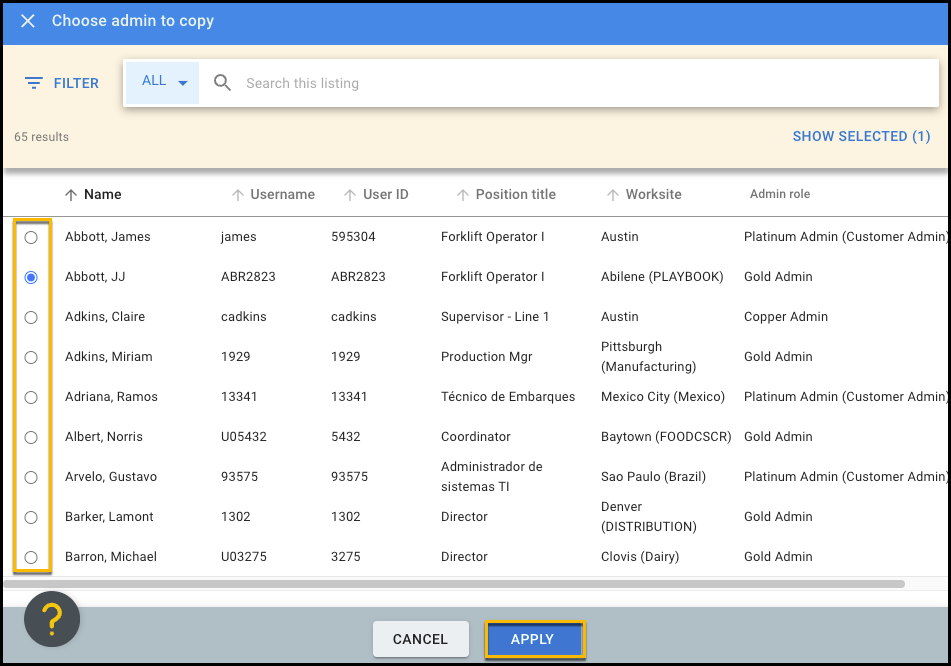Click the Worksite column header
This screenshot has height=666, width=951.
653,195
